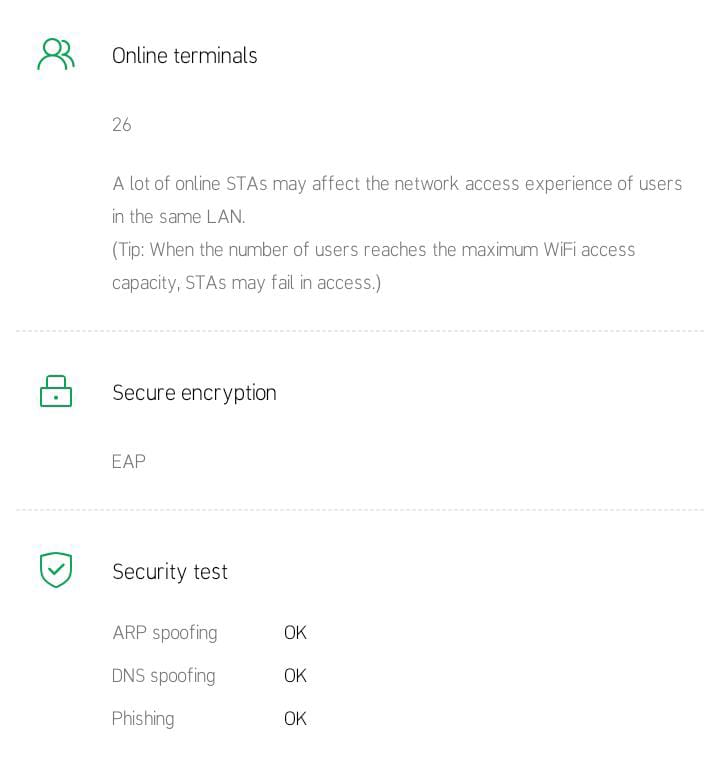
Task: Click the dashed divider above Secure encryption
Action: coord(360,331)
